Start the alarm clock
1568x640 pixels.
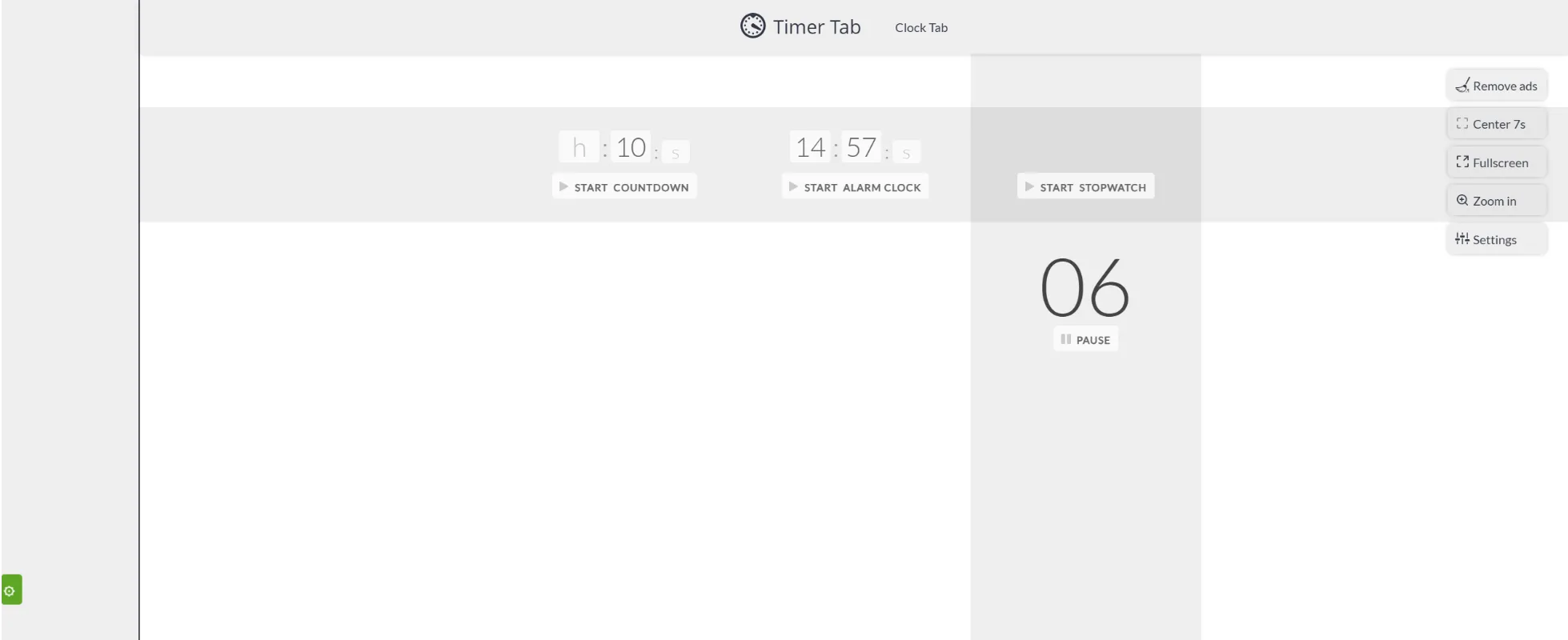click(x=855, y=187)
